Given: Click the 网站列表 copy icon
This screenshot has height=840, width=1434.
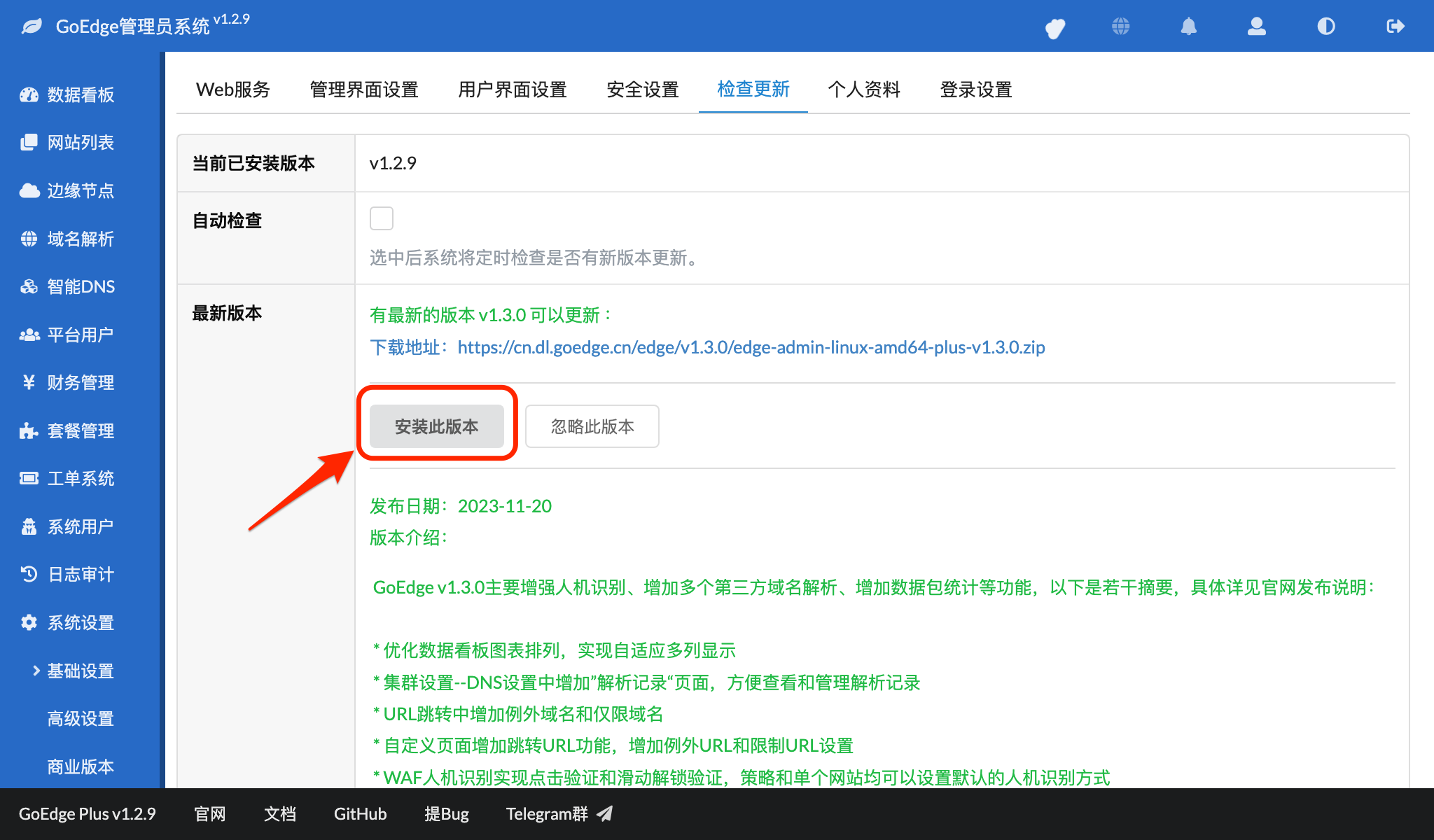Looking at the screenshot, I should tap(29, 142).
